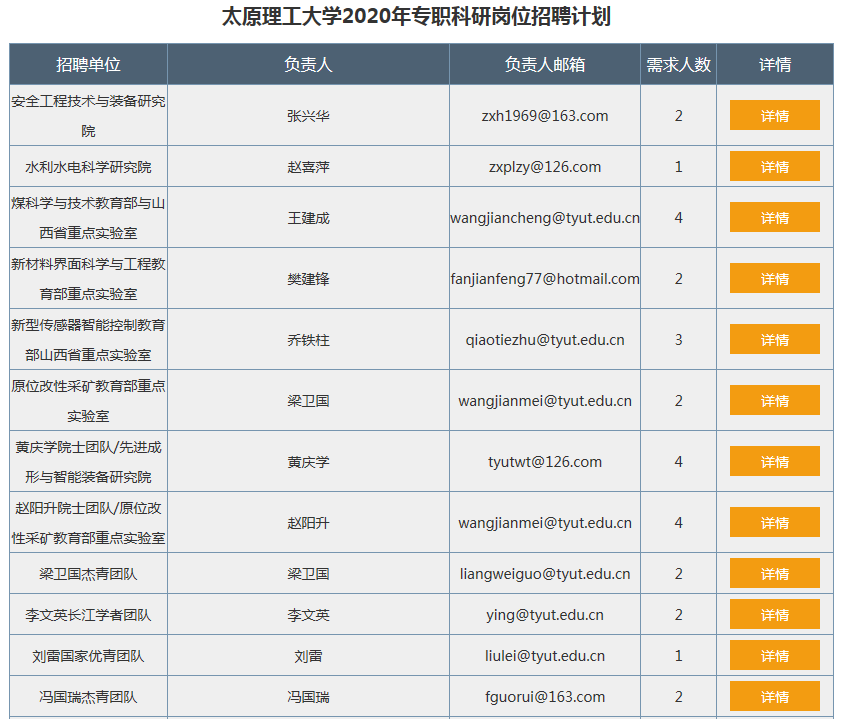Image resolution: width=841 pixels, height=719 pixels.
Task: Click unit 水利水电科学研究院
Action: click(x=88, y=167)
